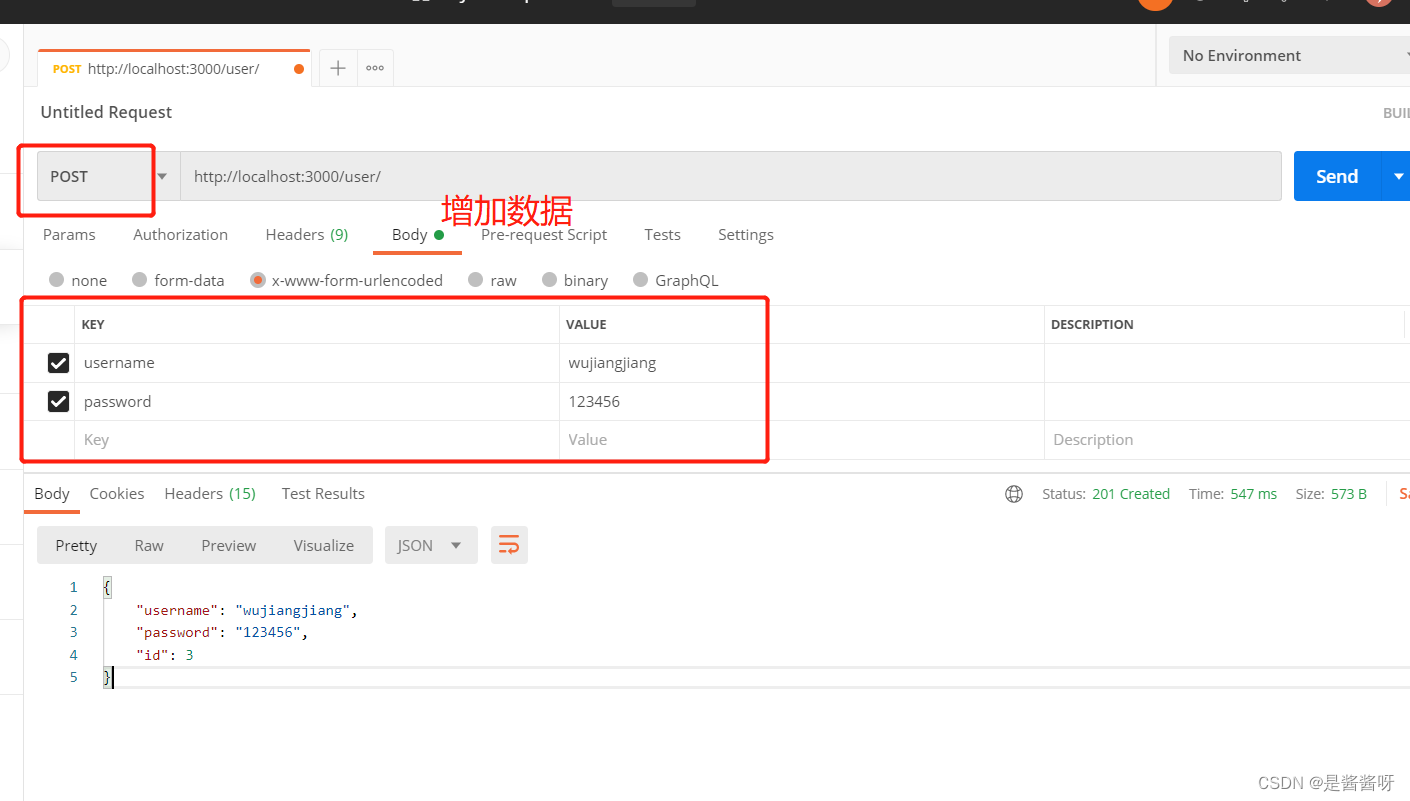Click the request URL input field
Screen dimensions: 1410x801
pos(730,176)
